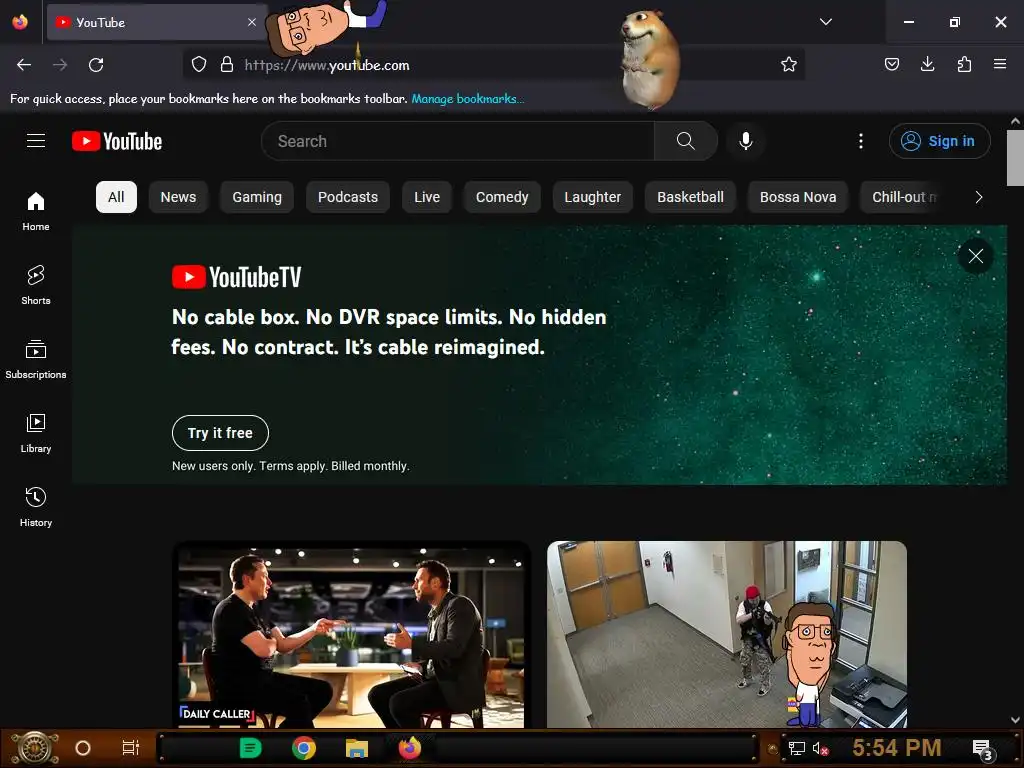Click the Firefox taskbar icon

click(x=410, y=748)
